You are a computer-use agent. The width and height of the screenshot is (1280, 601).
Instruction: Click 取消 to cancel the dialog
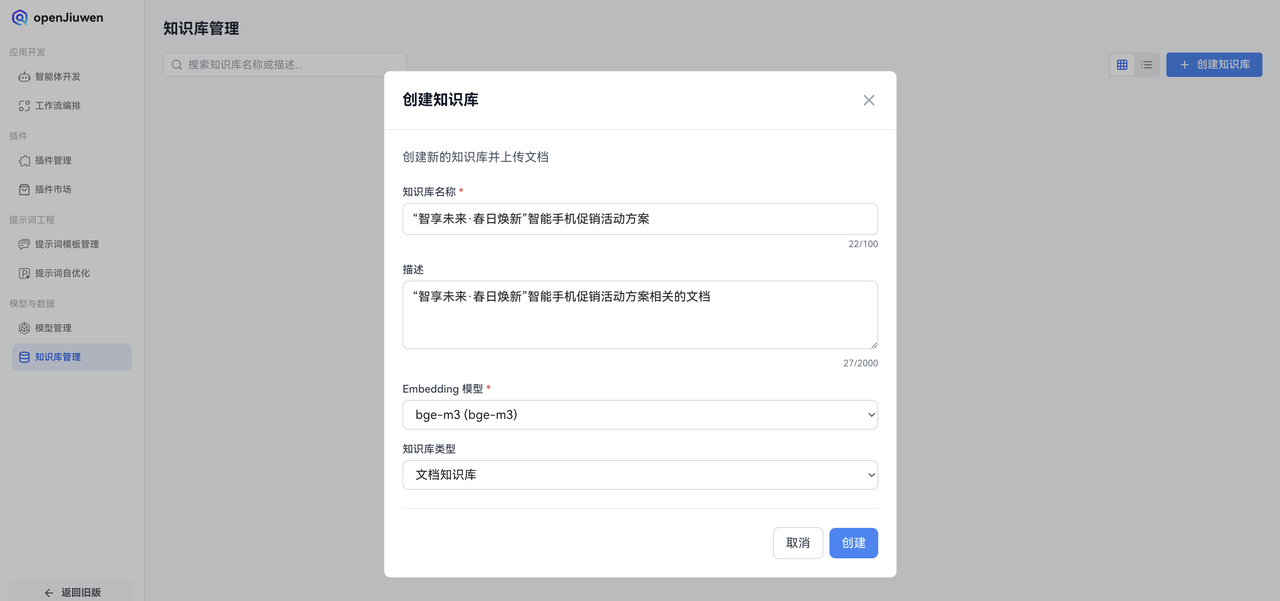point(797,542)
